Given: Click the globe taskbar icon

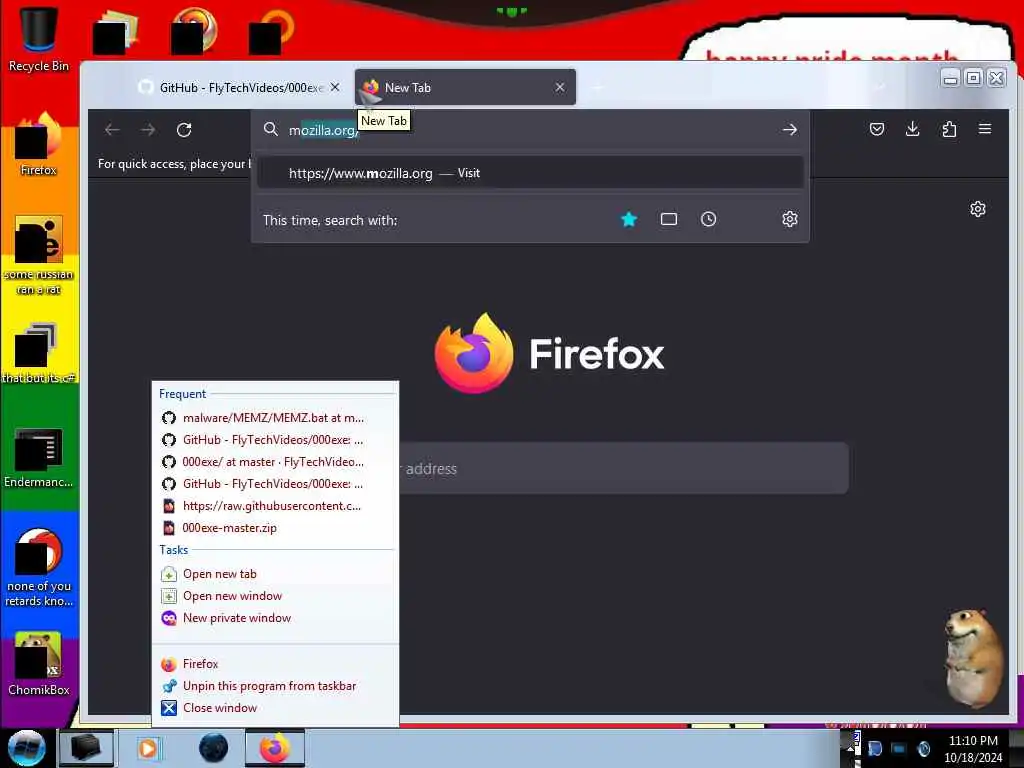Looking at the screenshot, I should pos(213,748).
